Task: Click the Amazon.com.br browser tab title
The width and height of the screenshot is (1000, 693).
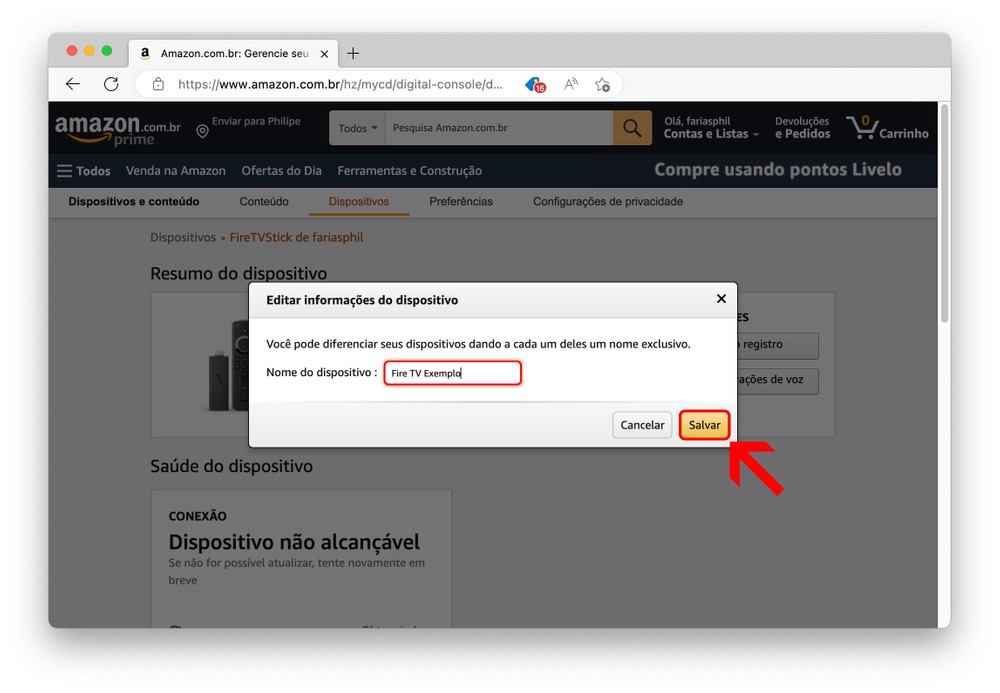Action: click(x=234, y=54)
